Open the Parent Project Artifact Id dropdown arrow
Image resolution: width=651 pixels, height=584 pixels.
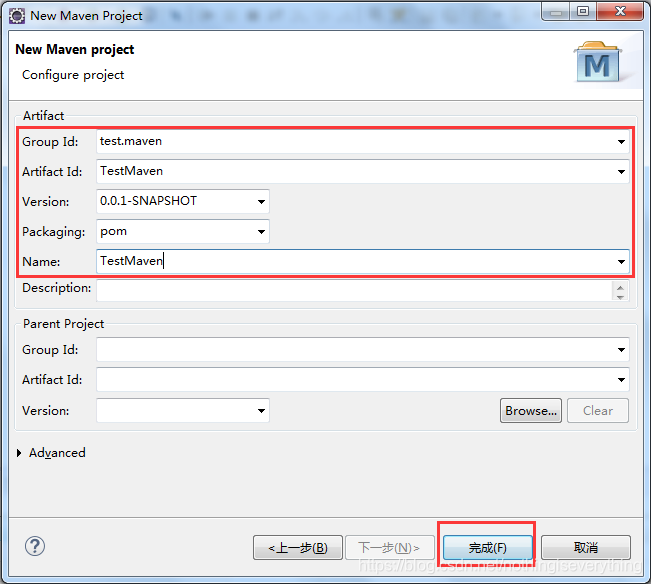click(621, 380)
